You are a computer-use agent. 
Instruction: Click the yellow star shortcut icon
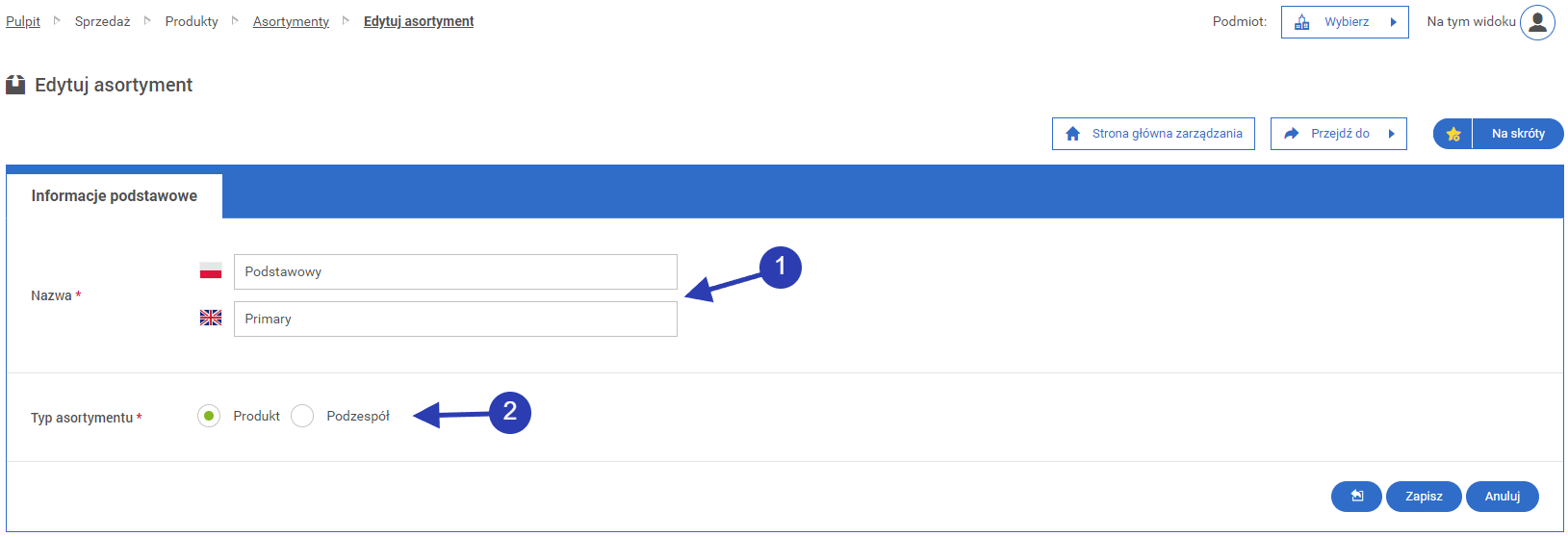coord(1453,134)
